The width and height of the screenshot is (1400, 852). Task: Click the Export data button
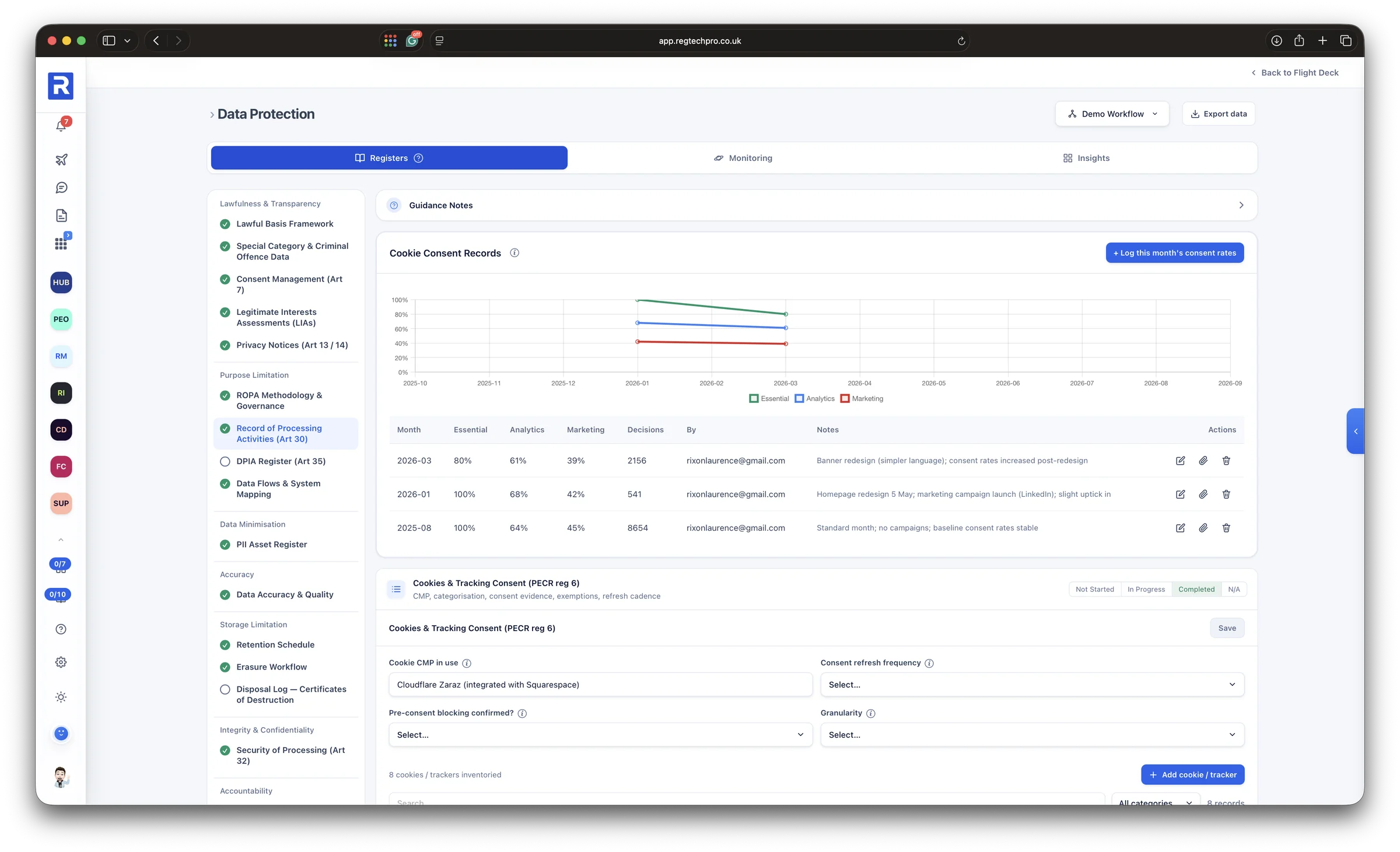tap(1219, 114)
